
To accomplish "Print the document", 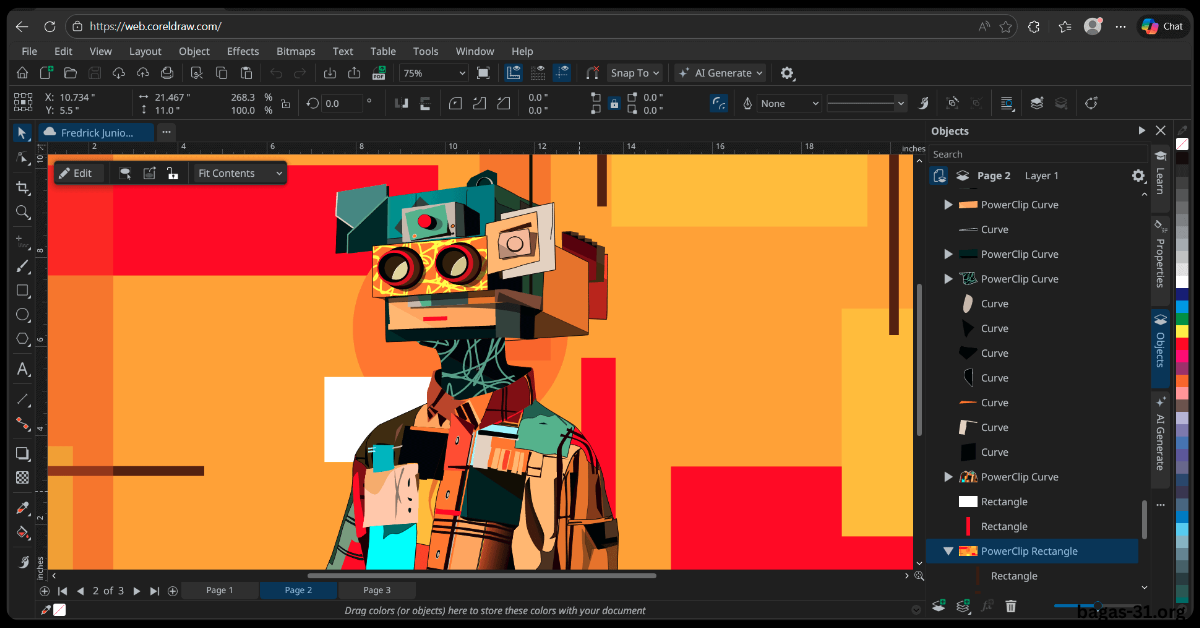I will [x=167, y=73].
